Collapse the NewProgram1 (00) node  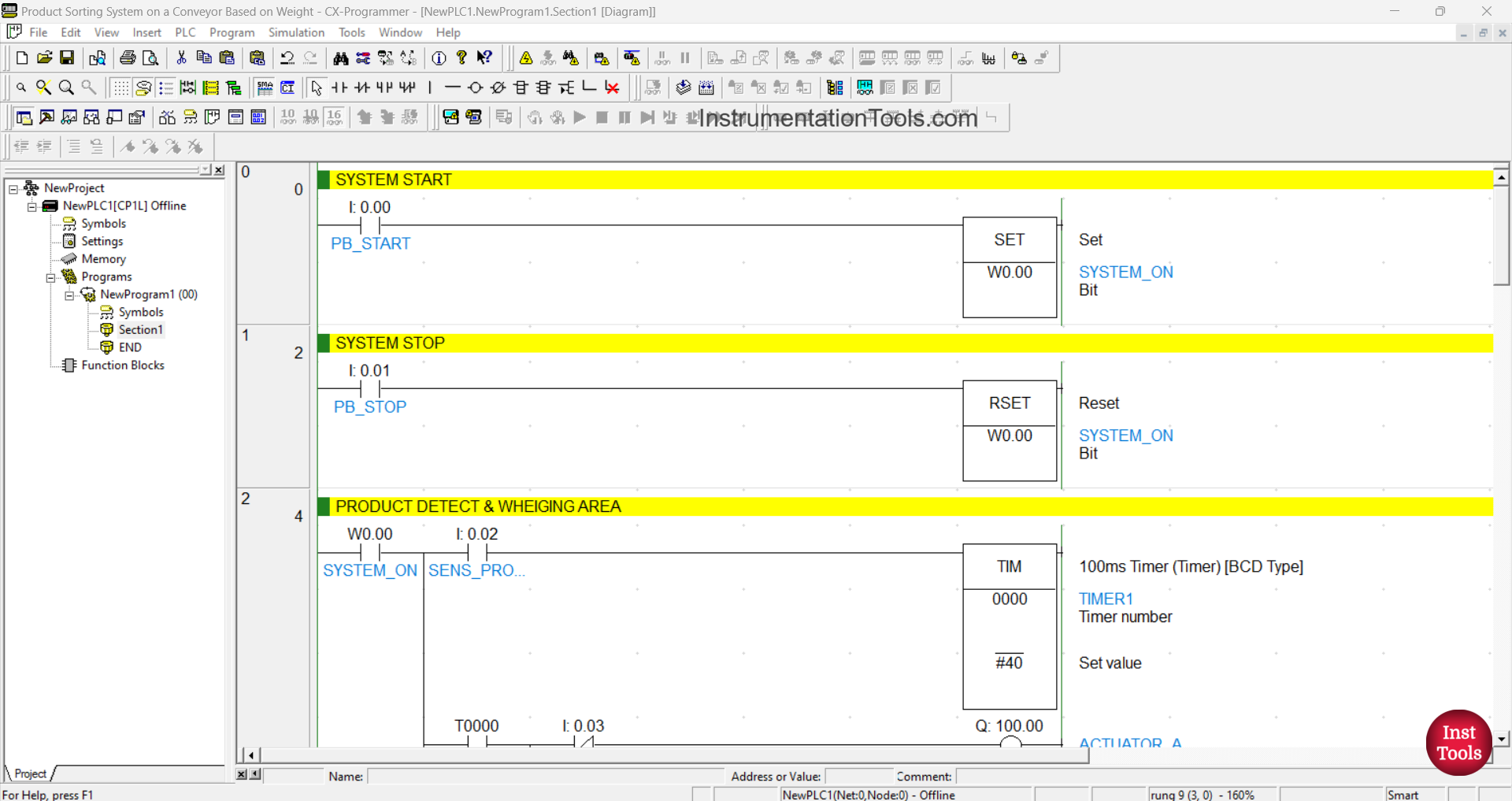[x=69, y=295]
